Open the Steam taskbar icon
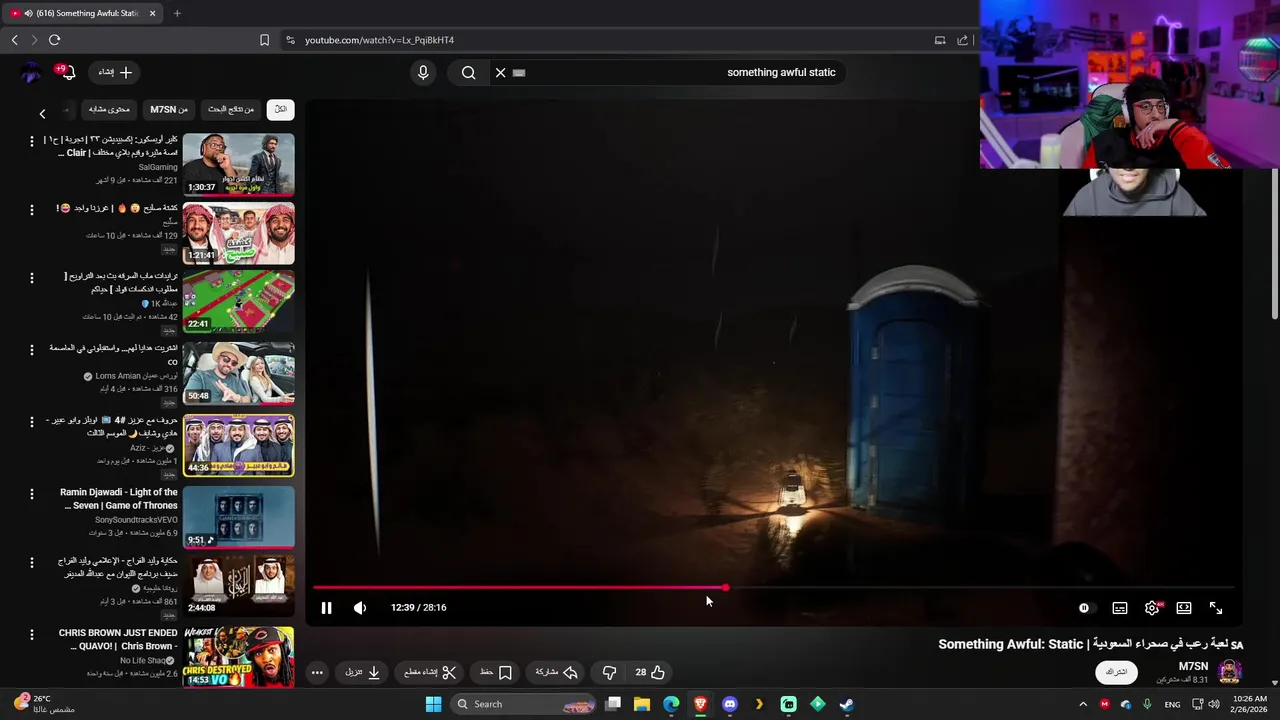This screenshot has height=720, width=1280. (x=846, y=704)
